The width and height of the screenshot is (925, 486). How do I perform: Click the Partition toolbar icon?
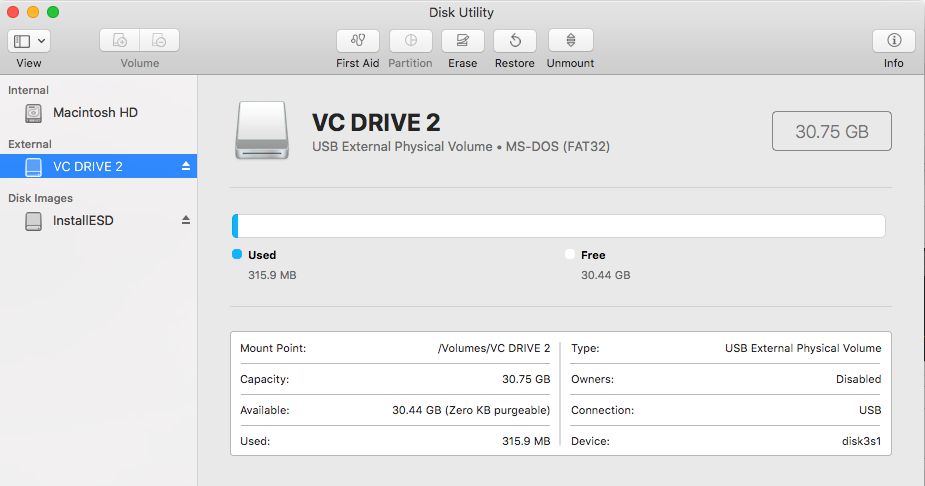pos(411,41)
